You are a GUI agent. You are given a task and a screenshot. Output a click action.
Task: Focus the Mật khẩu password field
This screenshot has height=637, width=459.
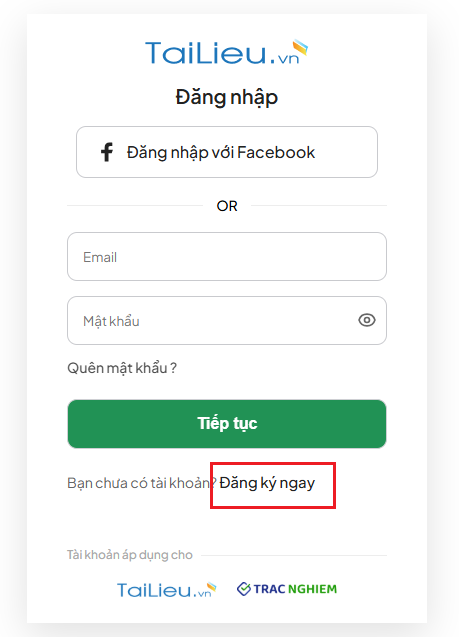click(x=227, y=321)
